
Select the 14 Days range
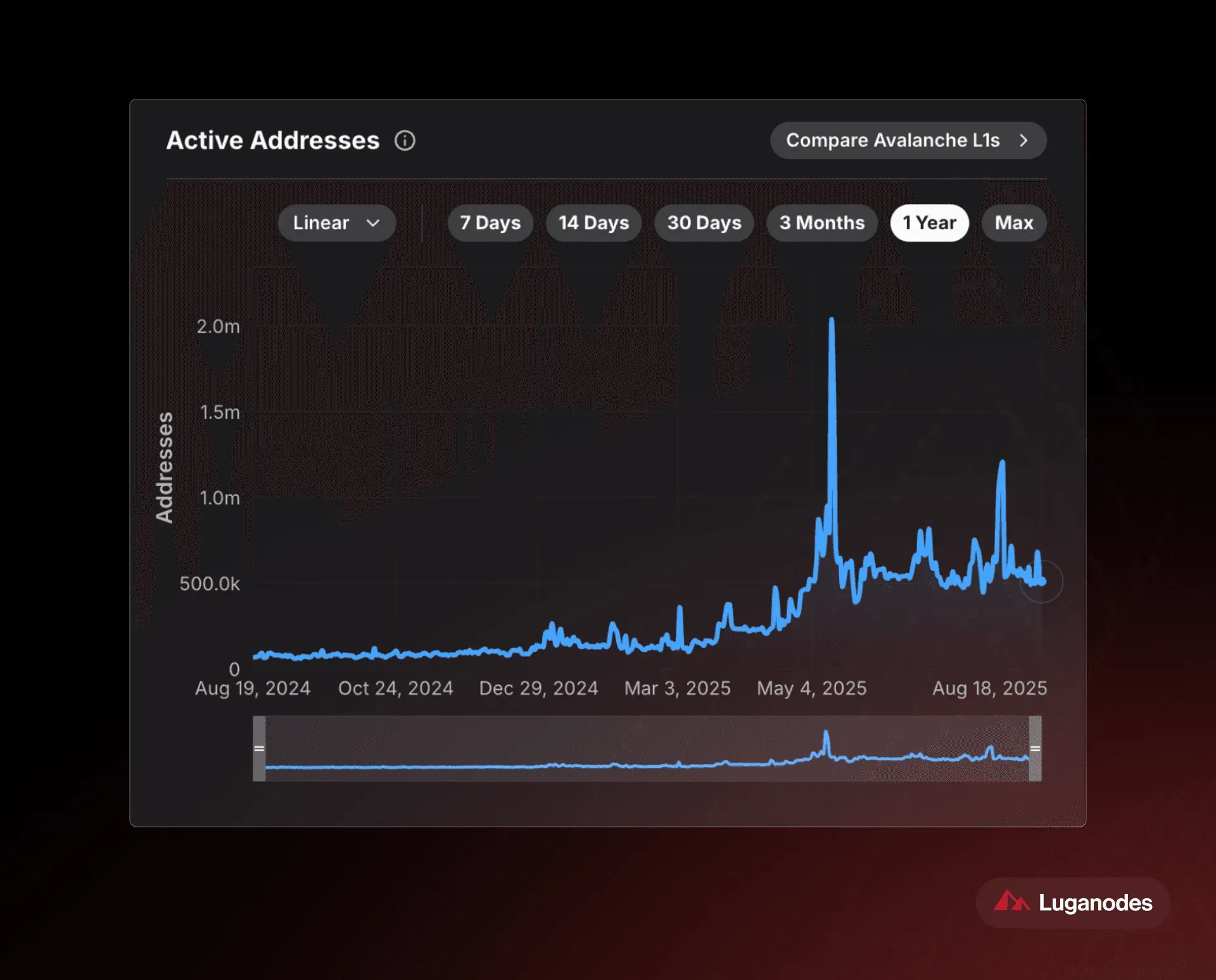point(593,223)
